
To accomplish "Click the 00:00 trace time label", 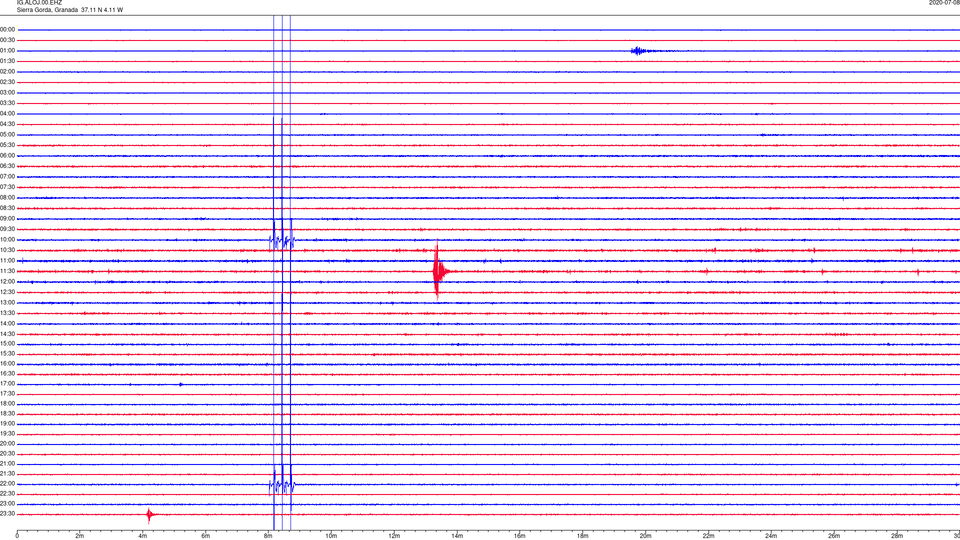I will (x=8, y=30).
